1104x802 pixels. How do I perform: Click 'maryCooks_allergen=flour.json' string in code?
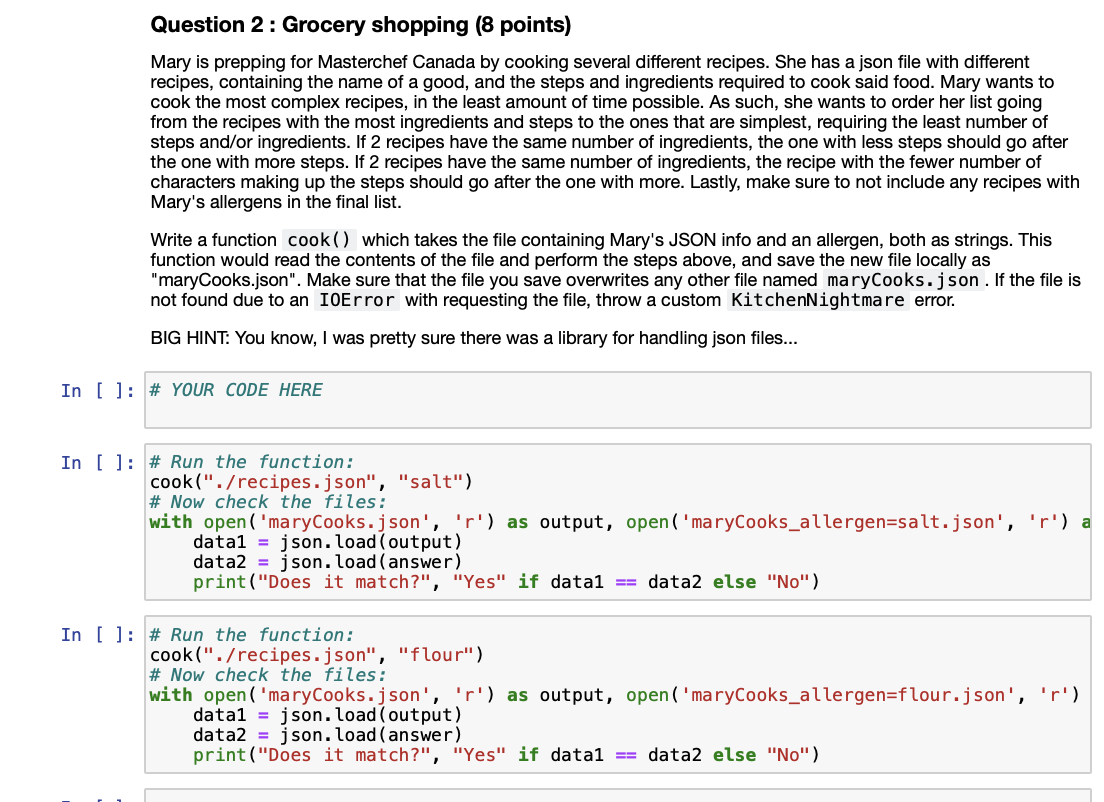(x=848, y=695)
